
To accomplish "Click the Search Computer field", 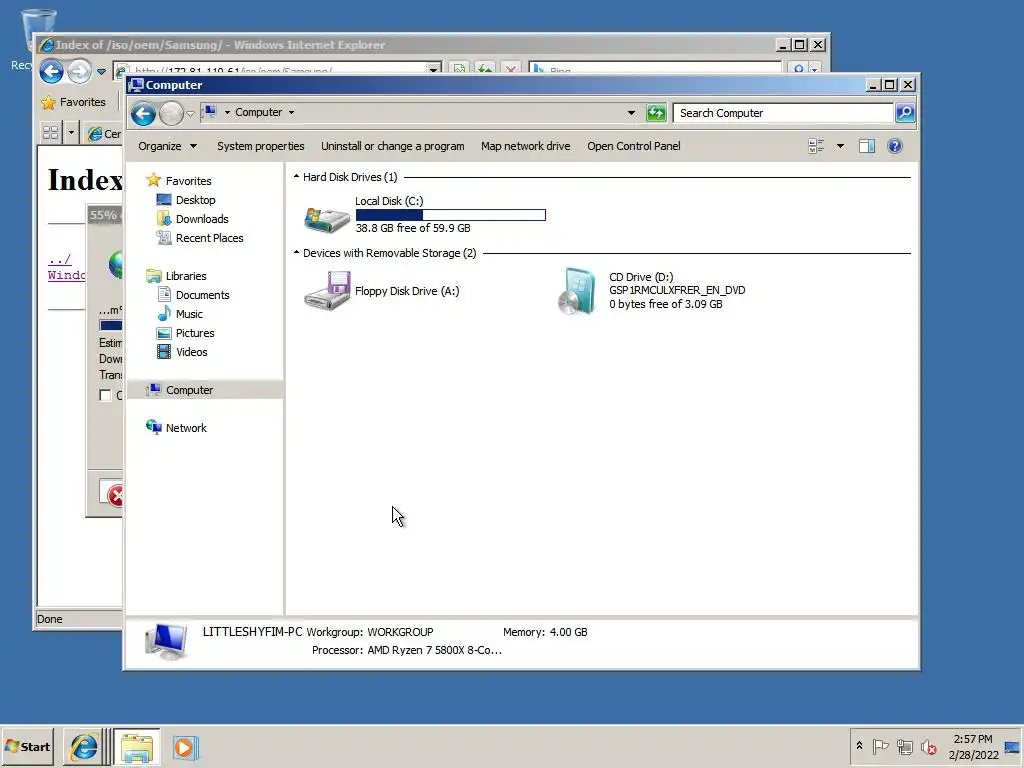I will tap(783, 113).
